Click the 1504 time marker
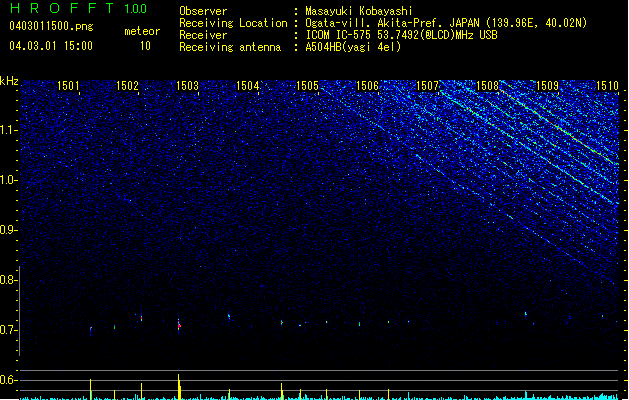The width and height of the screenshot is (629, 400). tap(248, 86)
